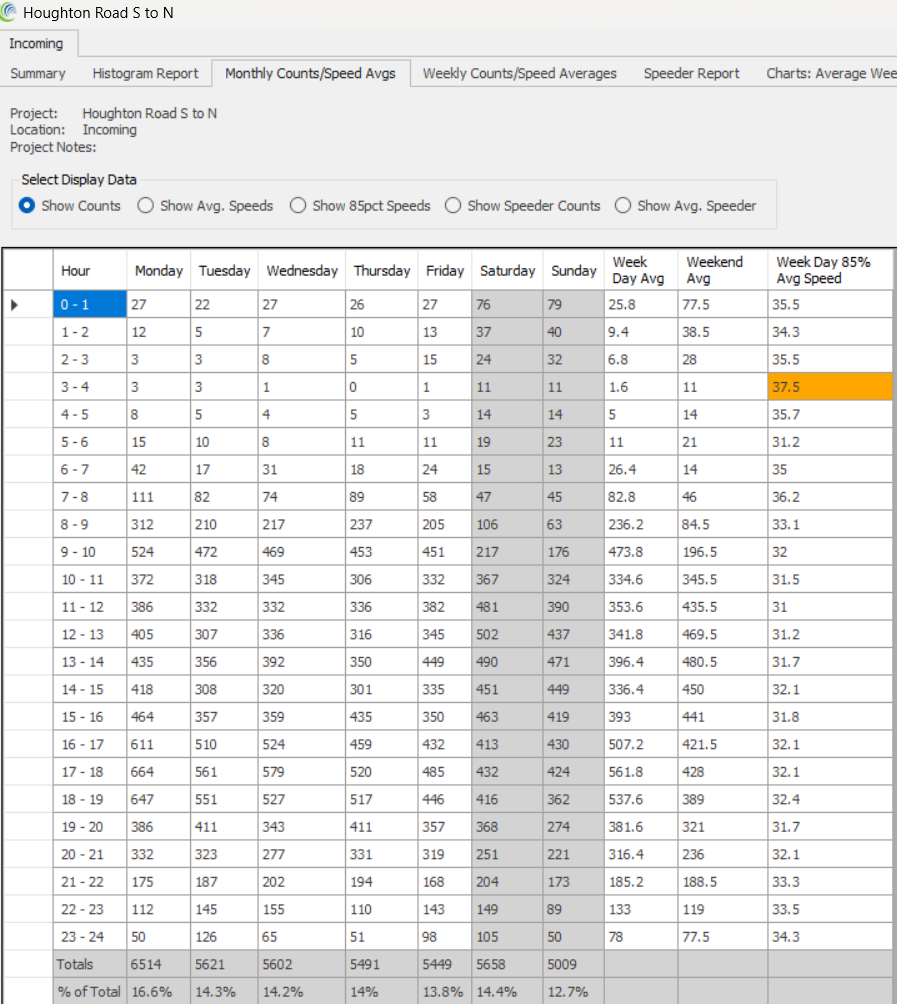Screen dimensions: 897x1004
Task: Click the orange highlighted 37.5 cell
Action: tap(829, 387)
